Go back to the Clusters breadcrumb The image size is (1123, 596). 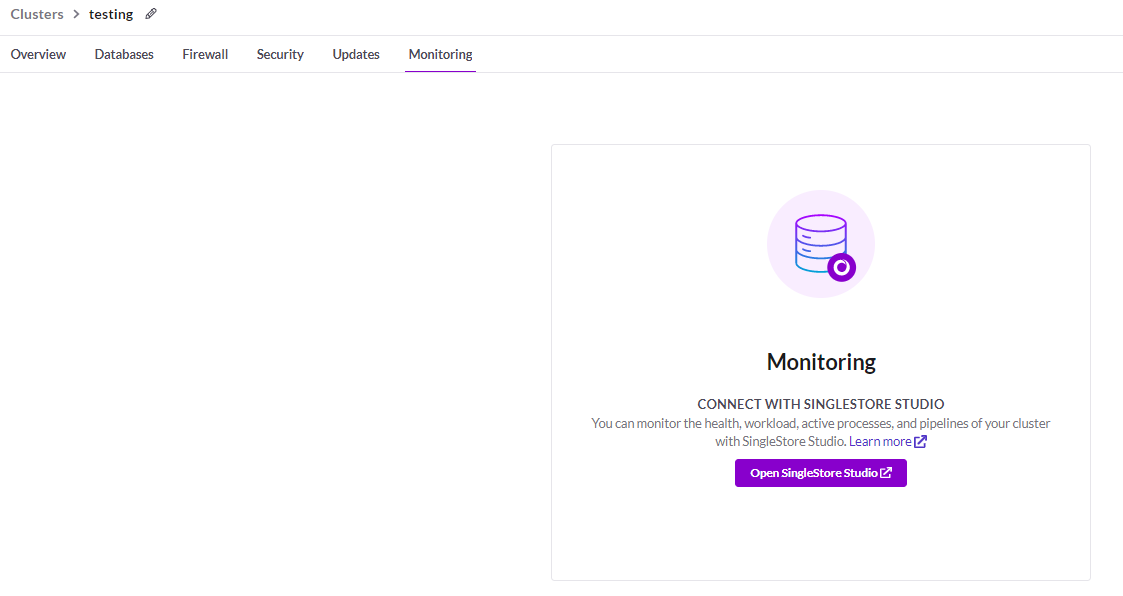[37, 14]
